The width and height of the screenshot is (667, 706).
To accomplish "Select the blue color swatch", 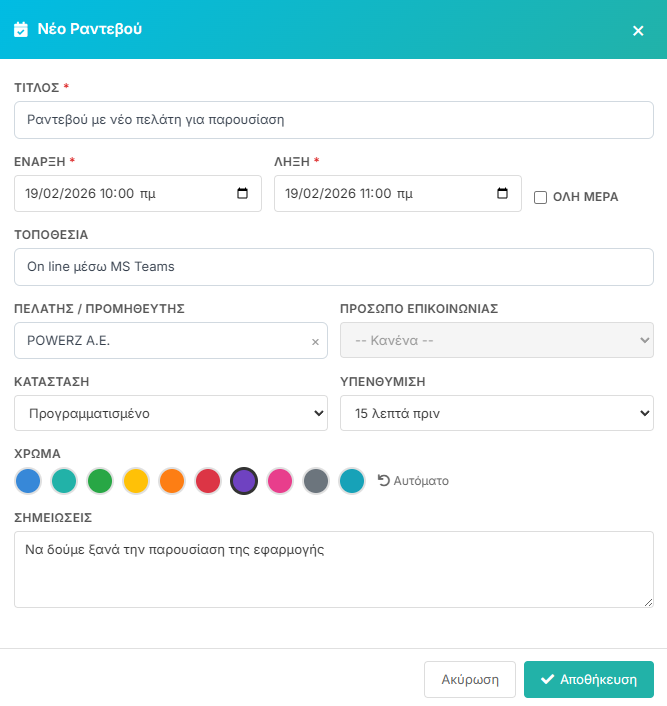I will [x=29, y=481].
